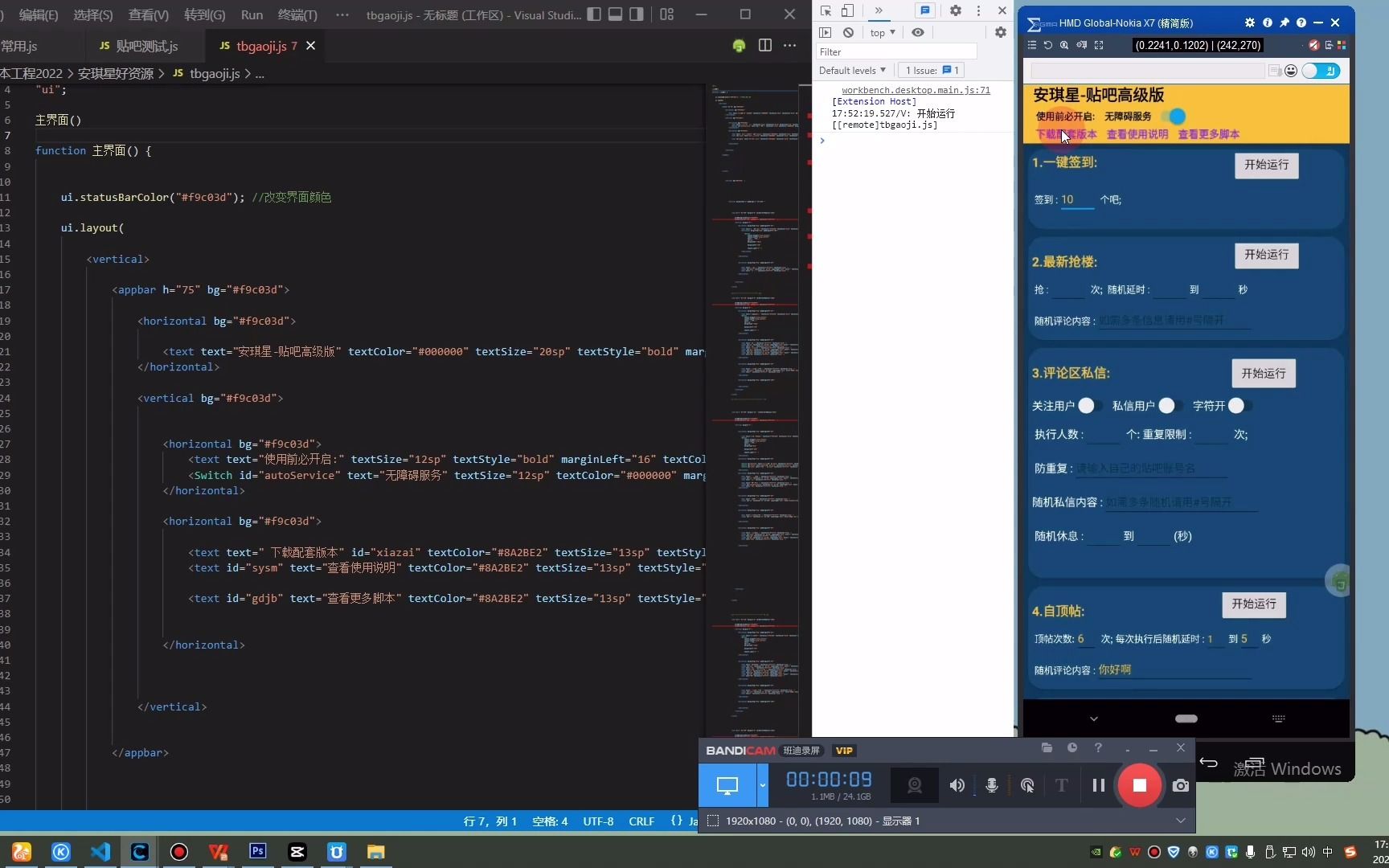Image resolution: width=1389 pixels, height=868 pixels.
Task: Open DevTools settings gear in top bar
Action: pyautogui.click(x=955, y=10)
